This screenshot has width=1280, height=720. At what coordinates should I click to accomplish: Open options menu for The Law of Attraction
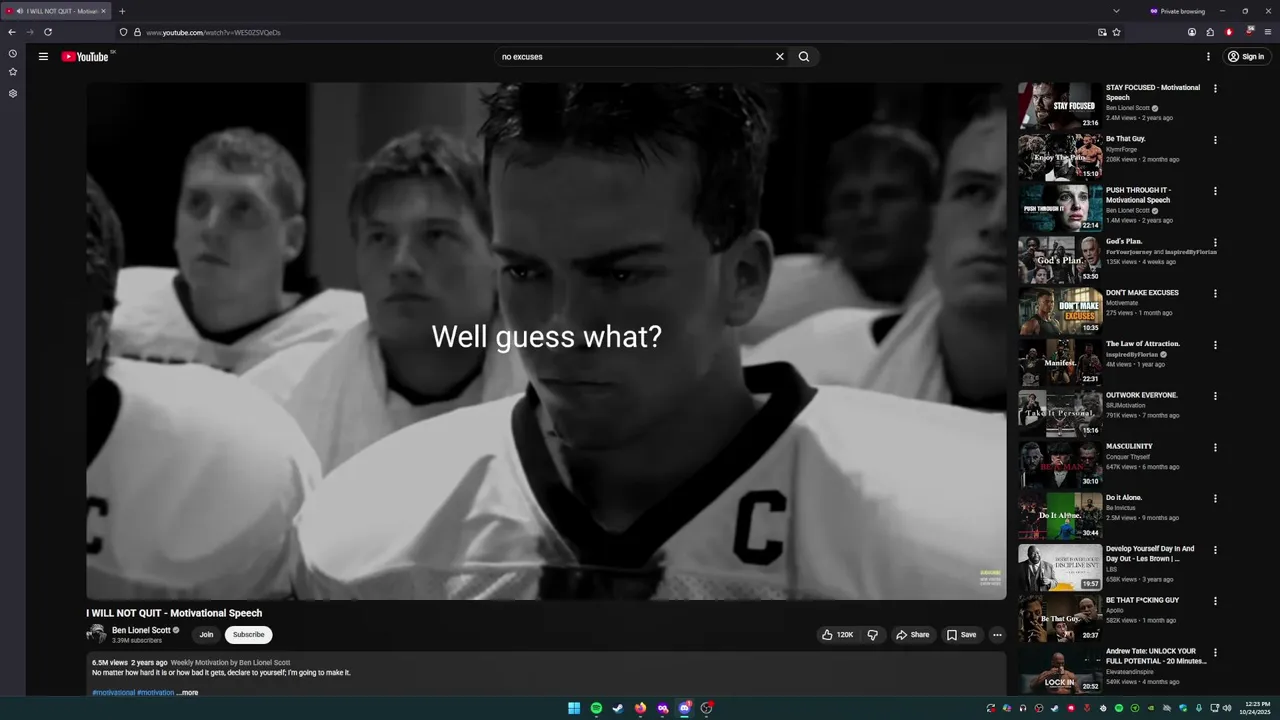tap(1216, 345)
